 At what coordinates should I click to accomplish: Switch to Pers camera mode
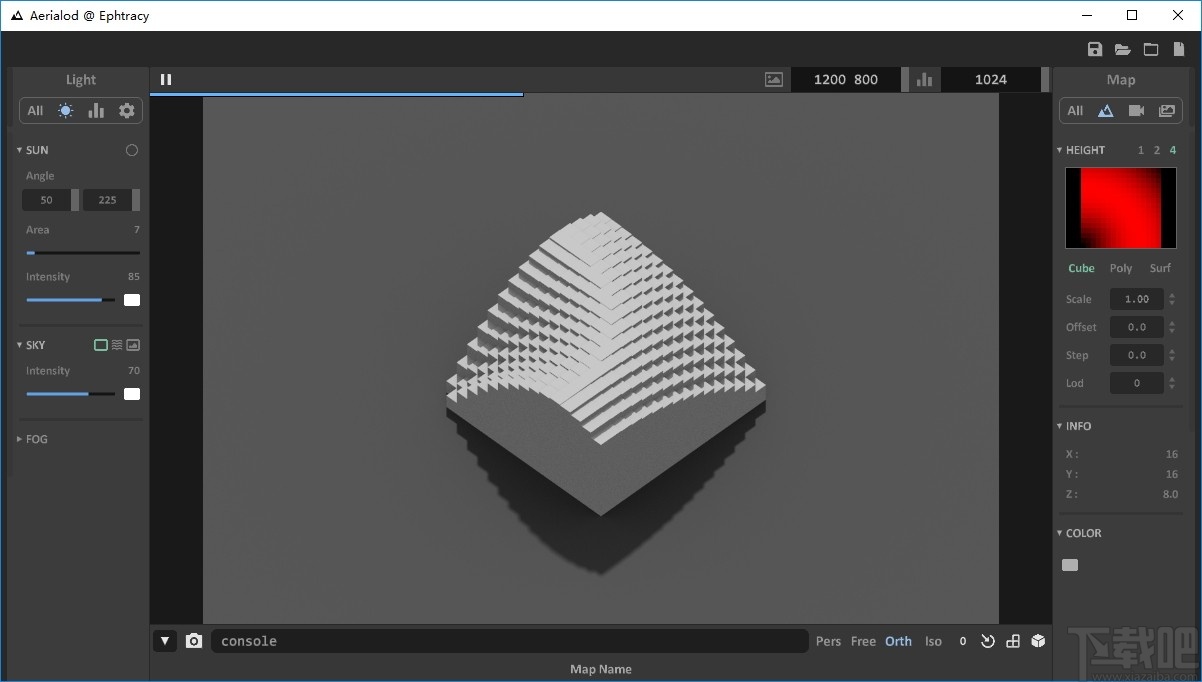pyautogui.click(x=828, y=641)
